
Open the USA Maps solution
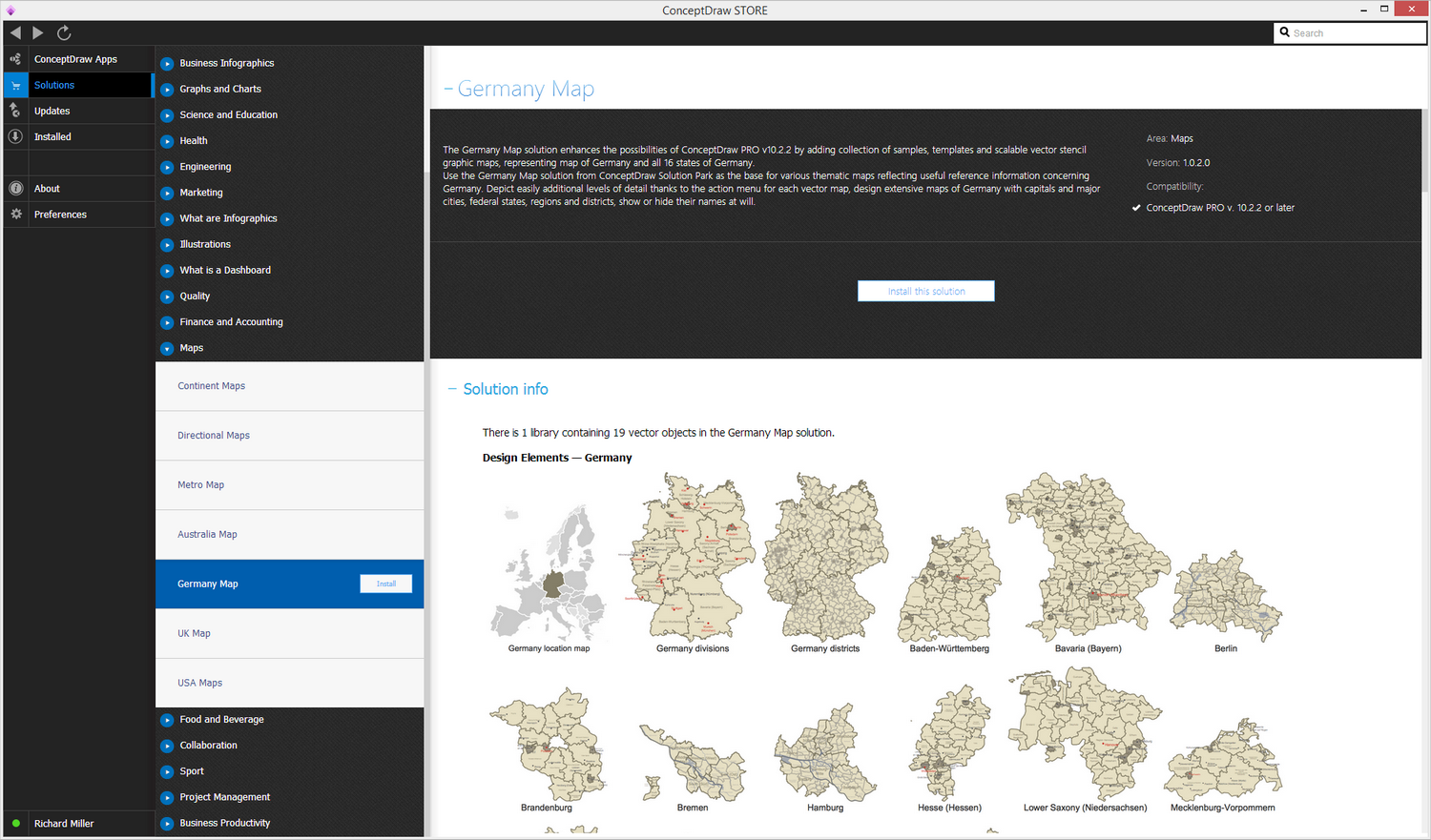[289, 684]
